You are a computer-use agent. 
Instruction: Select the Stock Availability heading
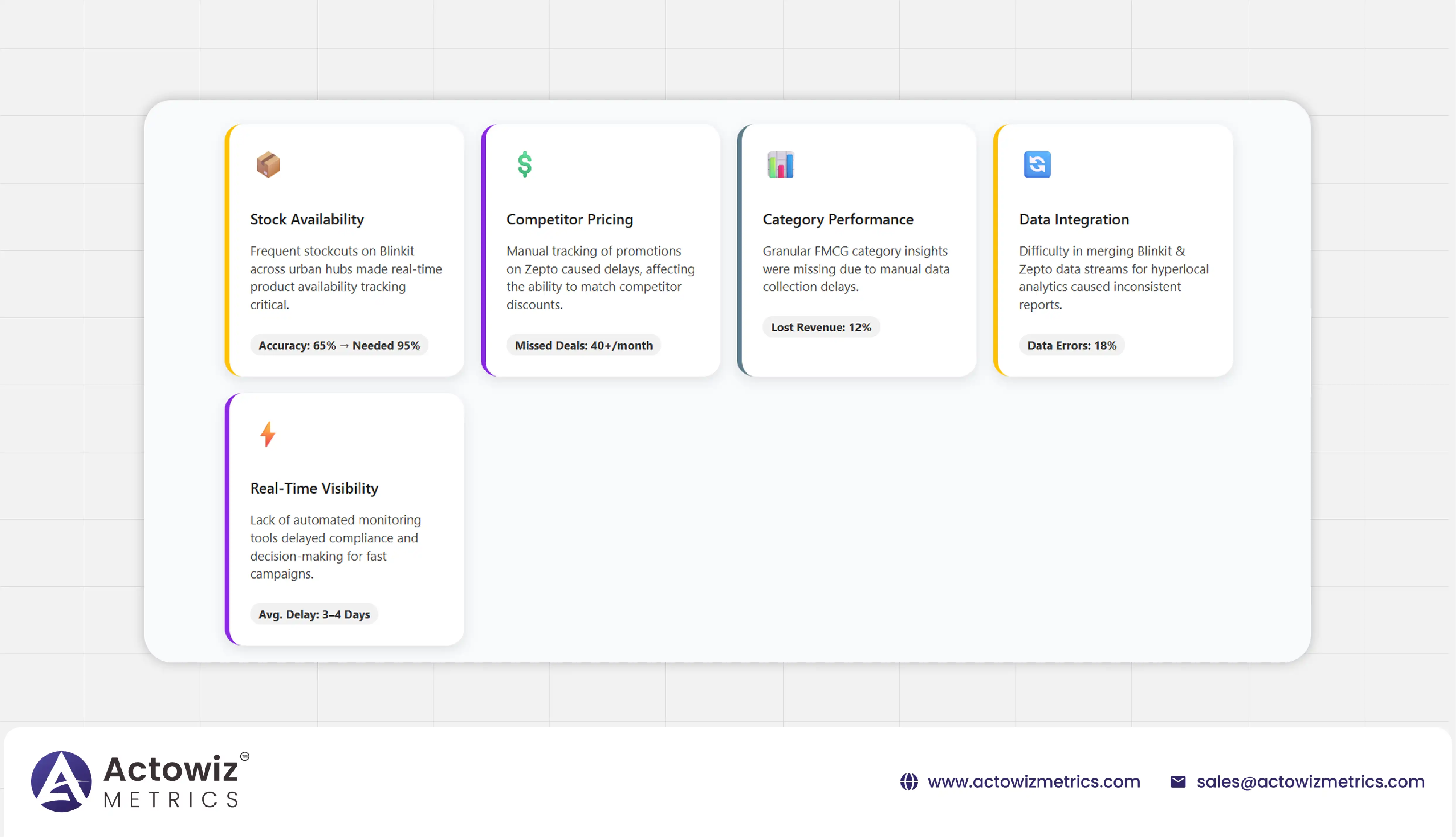(307, 219)
